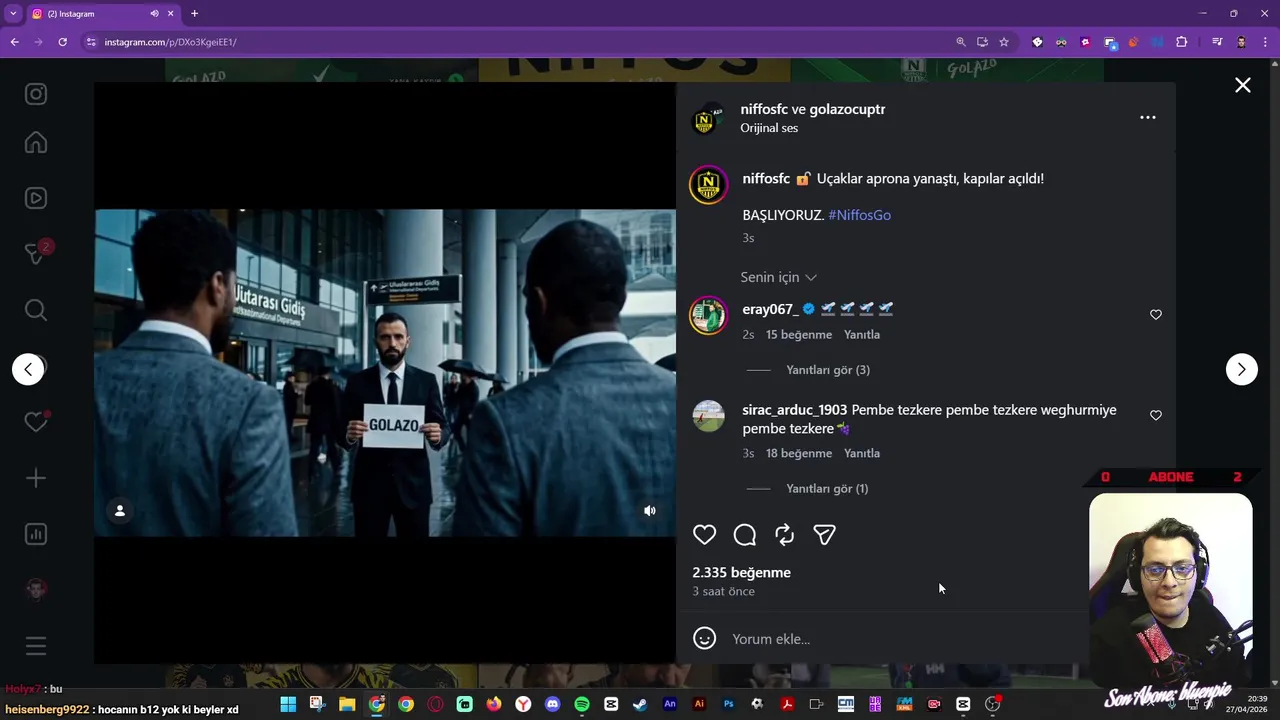1280x720 pixels.
Task: Open Instagram search from sidebar
Action: [36, 310]
